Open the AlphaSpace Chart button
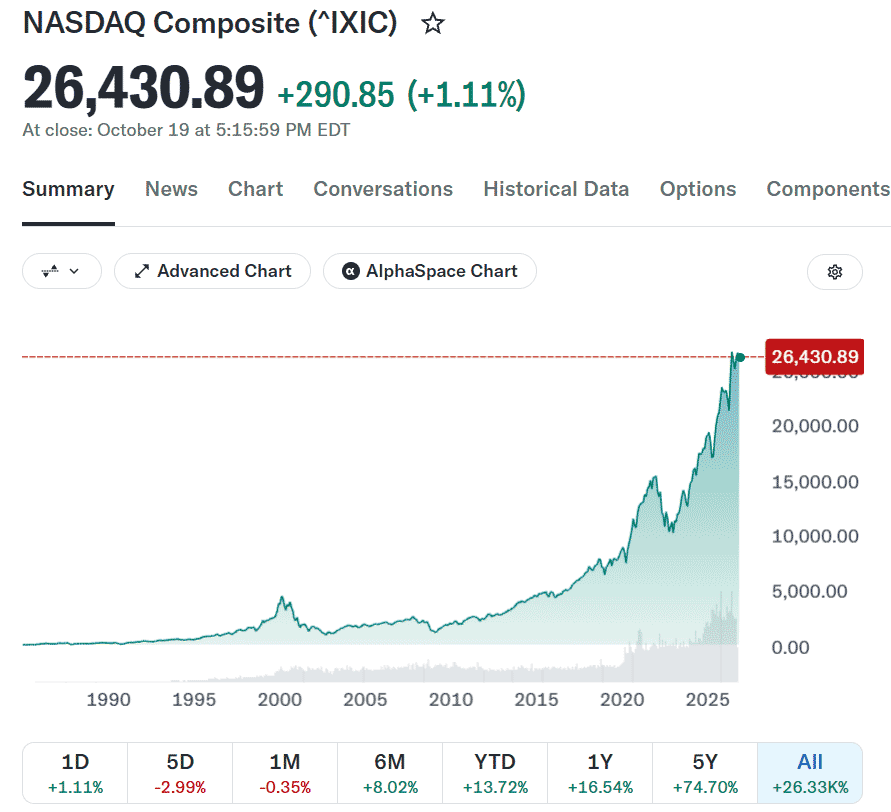891x812 pixels. click(430, 271)
